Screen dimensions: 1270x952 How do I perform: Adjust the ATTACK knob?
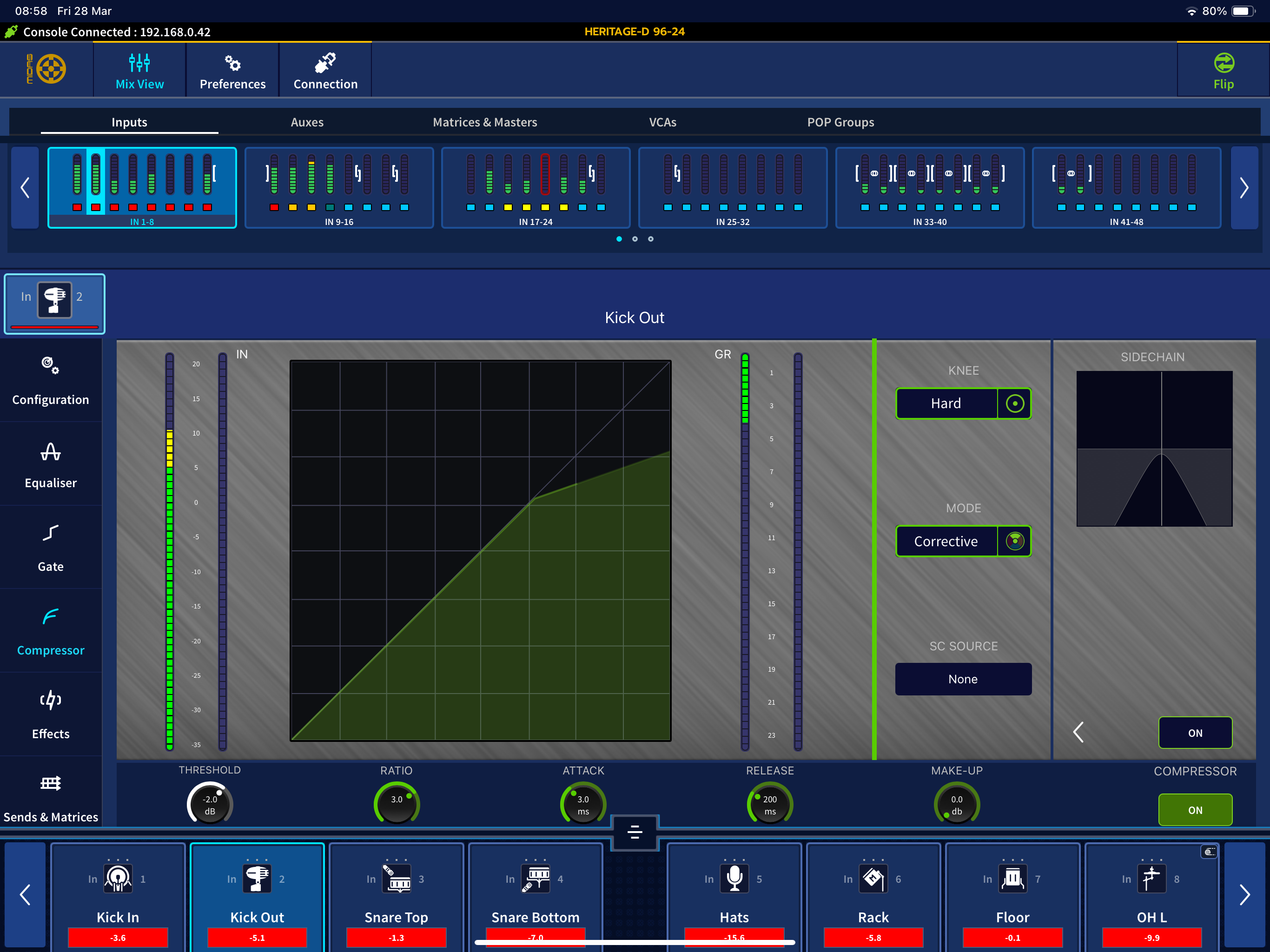583,803
